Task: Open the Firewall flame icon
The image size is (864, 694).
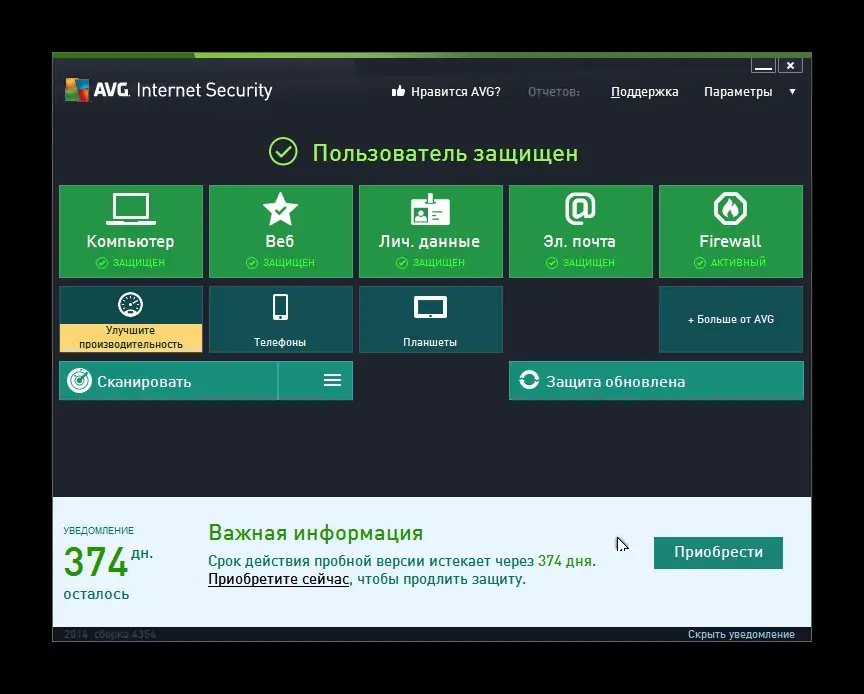Action: (x=730, y=209)
